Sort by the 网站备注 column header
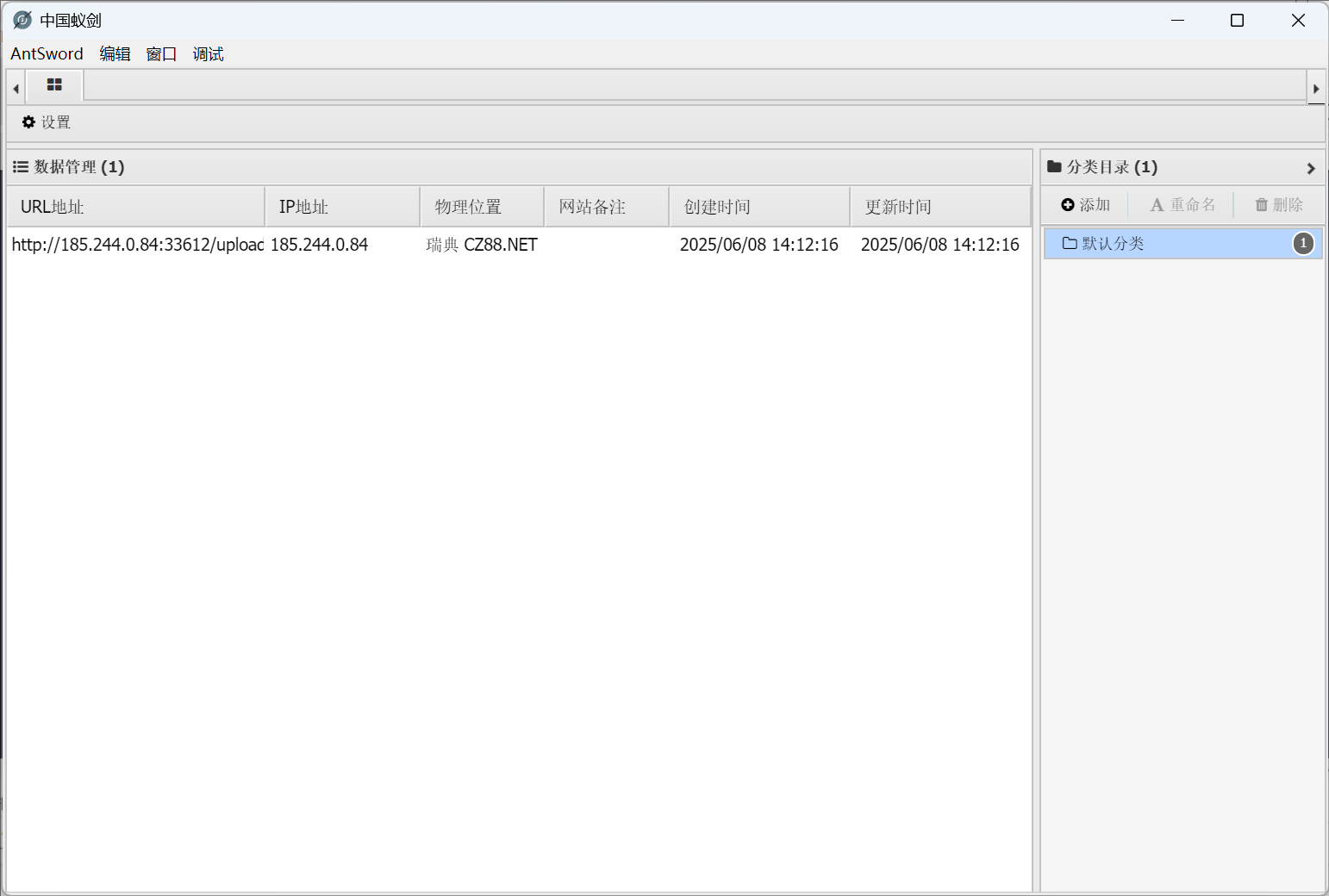This screenshot has height=896, width=1329. [x=607, y=207]
